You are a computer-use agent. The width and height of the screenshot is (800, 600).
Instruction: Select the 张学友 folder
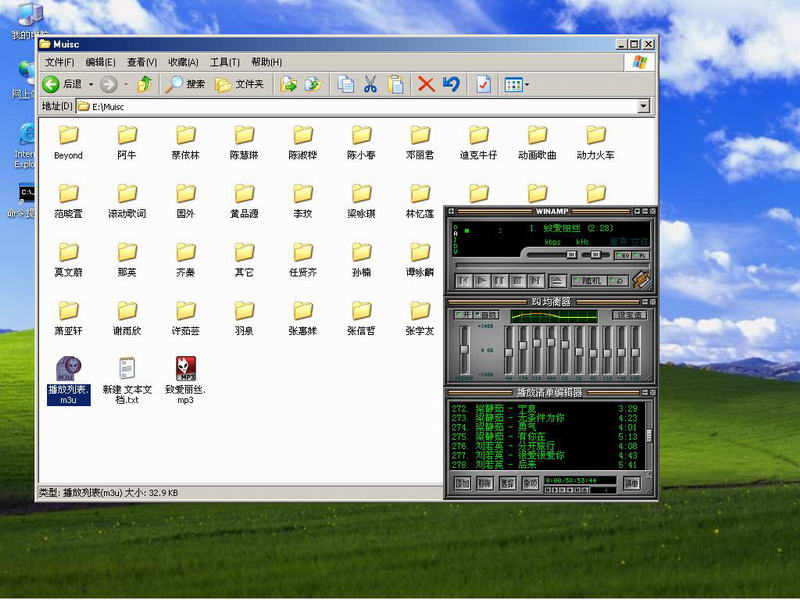click(x=420, y=318)
